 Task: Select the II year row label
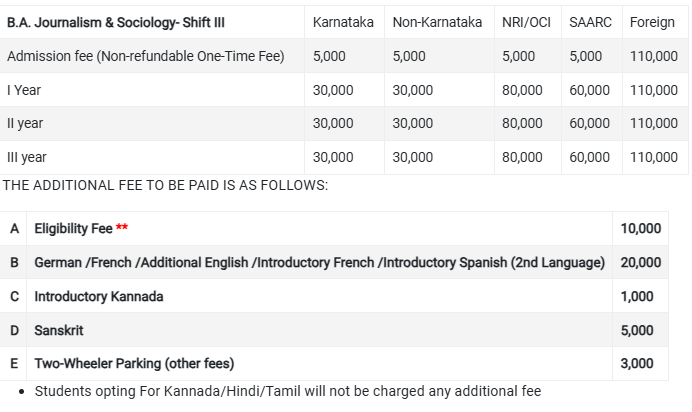click(25, 124)
